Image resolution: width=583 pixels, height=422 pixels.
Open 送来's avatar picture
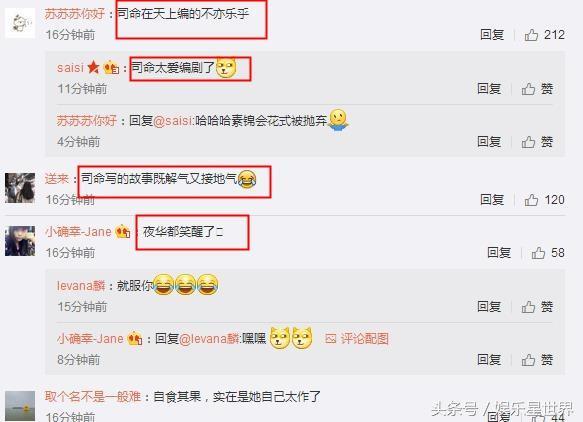20,188
